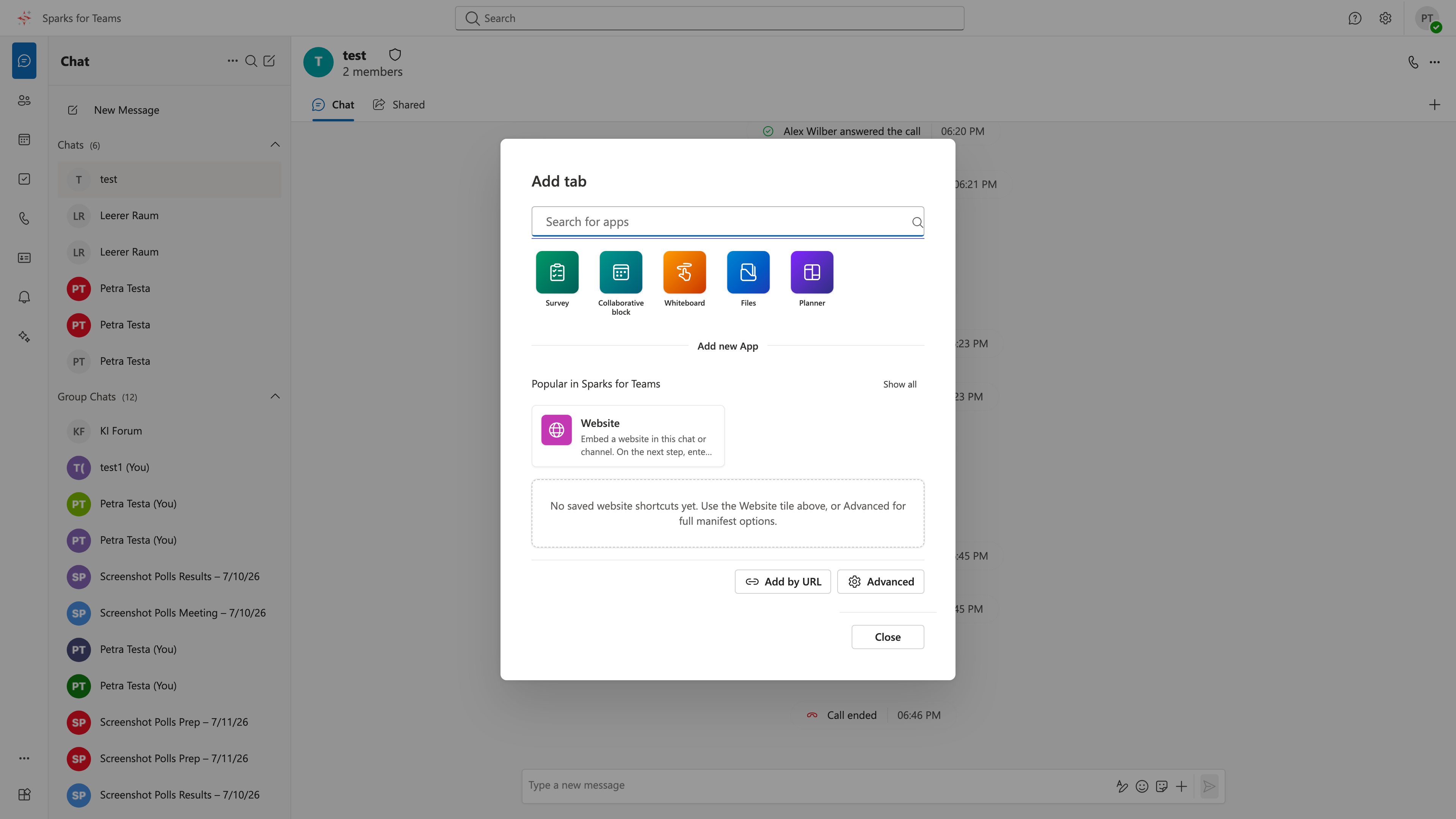Click the shield icon beside test
The image size is (1456, 819).
pos(394,55)
